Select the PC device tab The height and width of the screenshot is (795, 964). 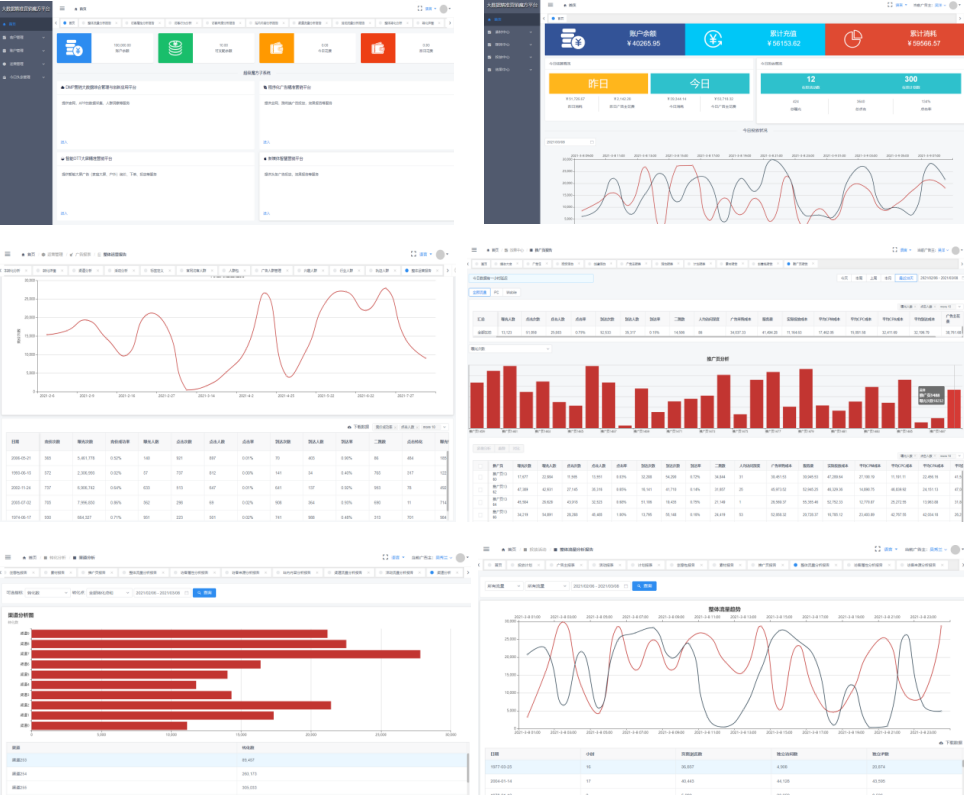[496, 292]
